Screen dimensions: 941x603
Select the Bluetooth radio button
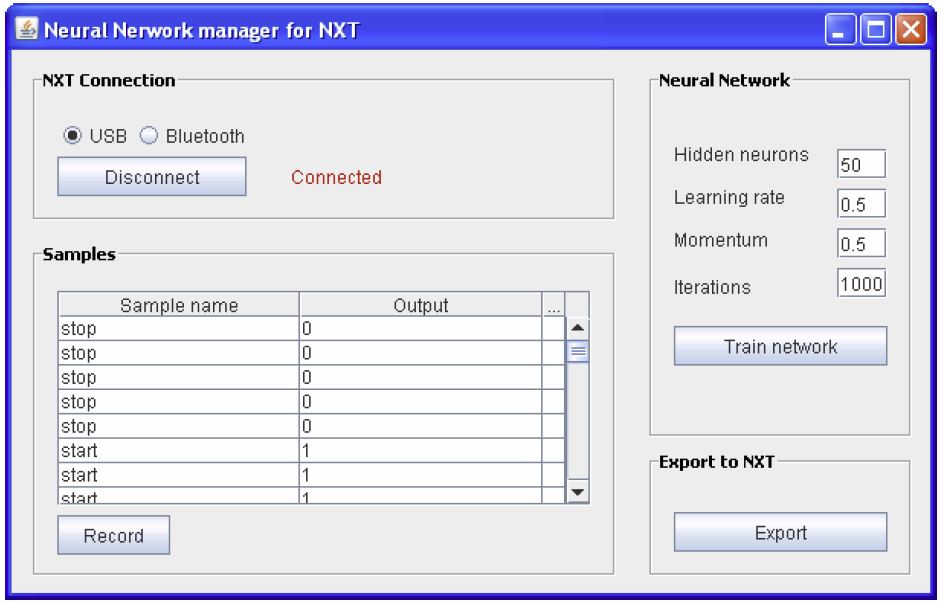click(x=148, y=136)
